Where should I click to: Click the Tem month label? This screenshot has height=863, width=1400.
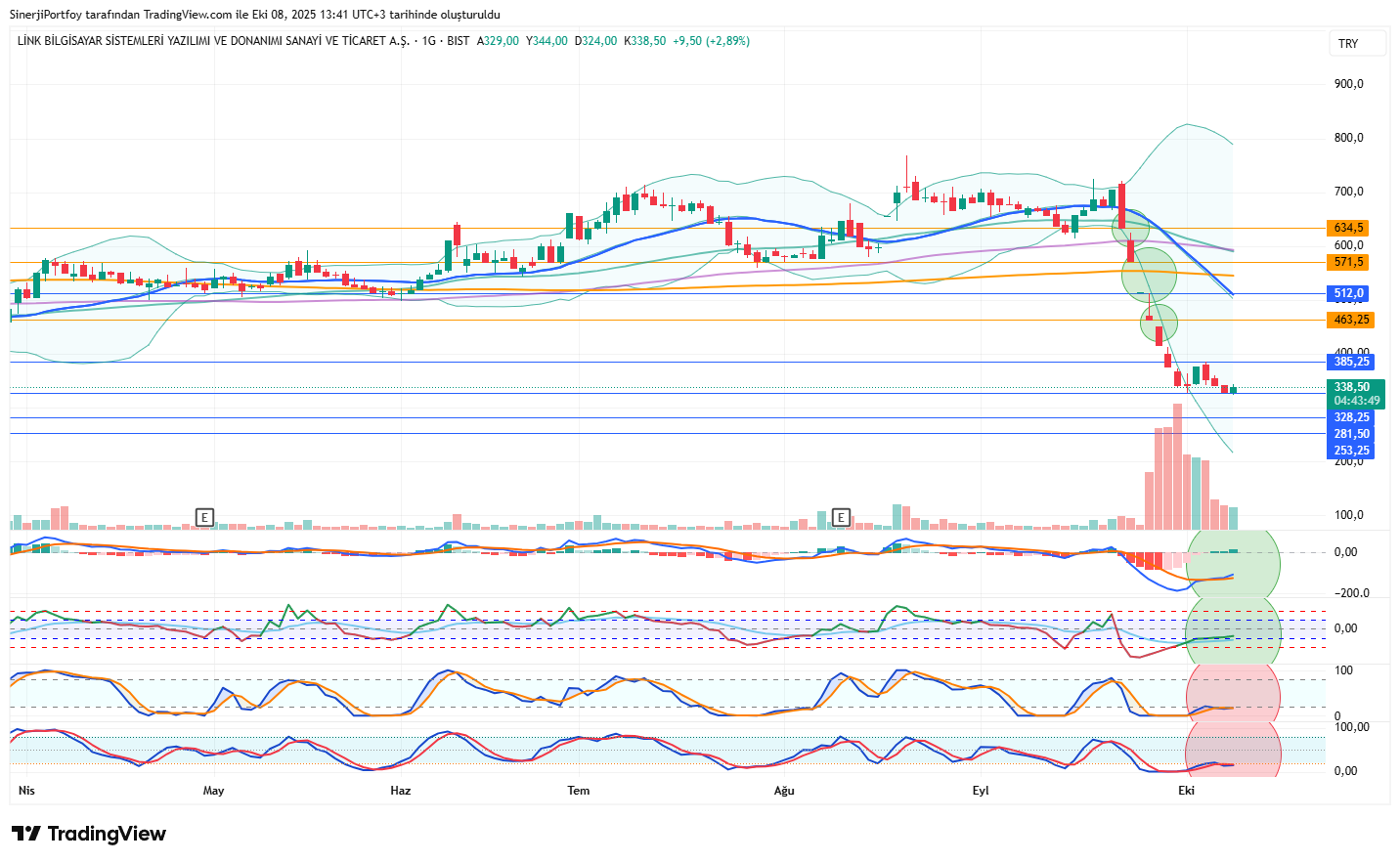tap(579, 791)
